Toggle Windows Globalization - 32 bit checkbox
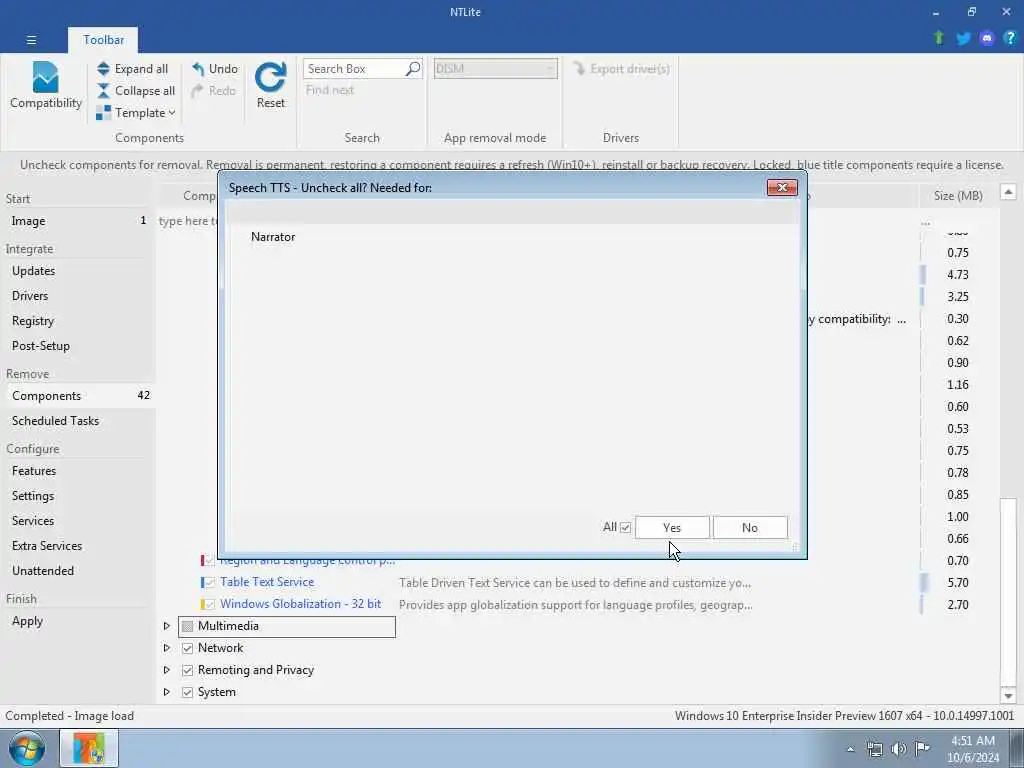Image resolution: width=1024 pixels, height=768 pixels. (x=209, y=605)
